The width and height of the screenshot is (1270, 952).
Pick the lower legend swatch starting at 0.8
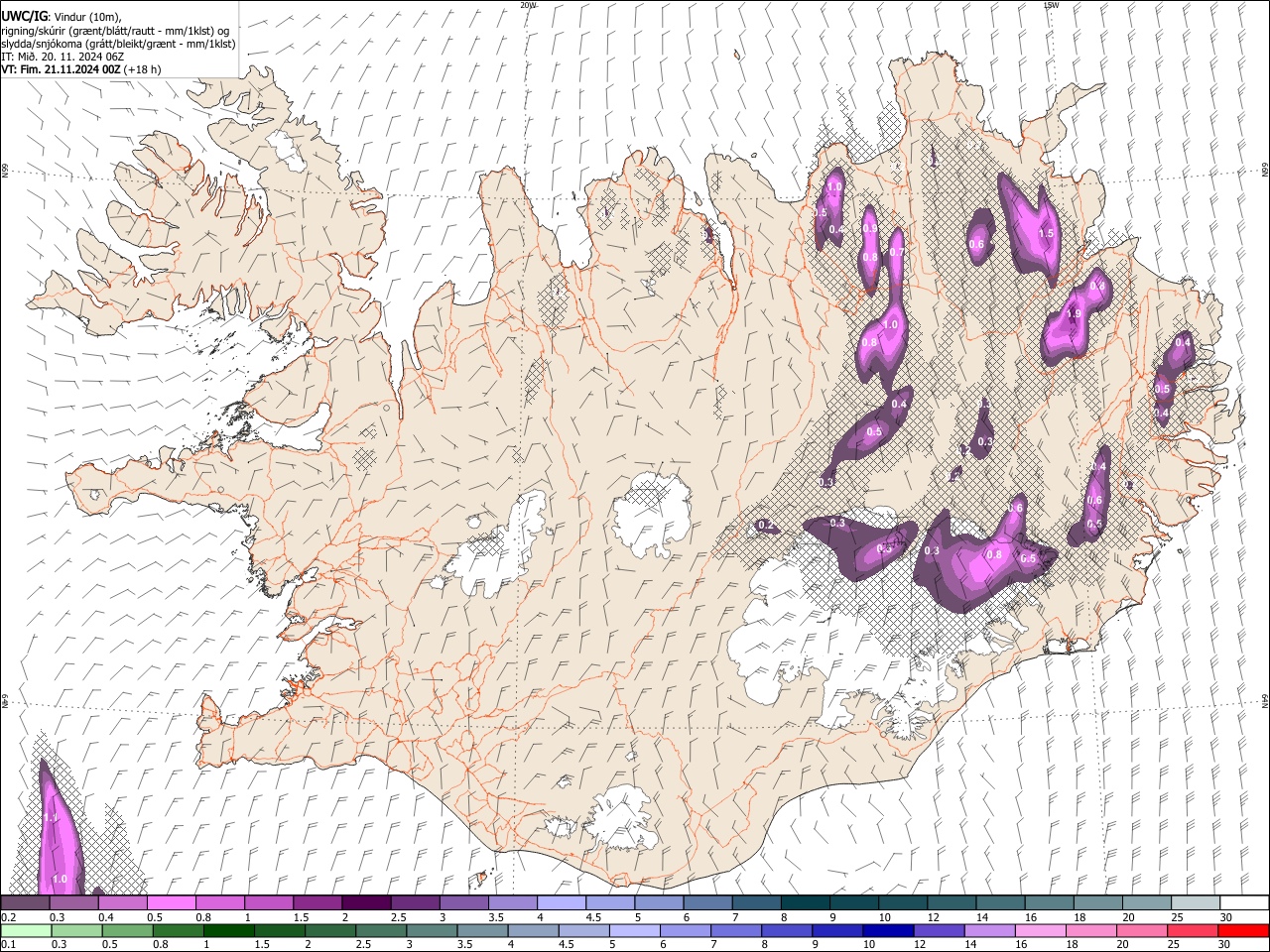pos(178,931)
